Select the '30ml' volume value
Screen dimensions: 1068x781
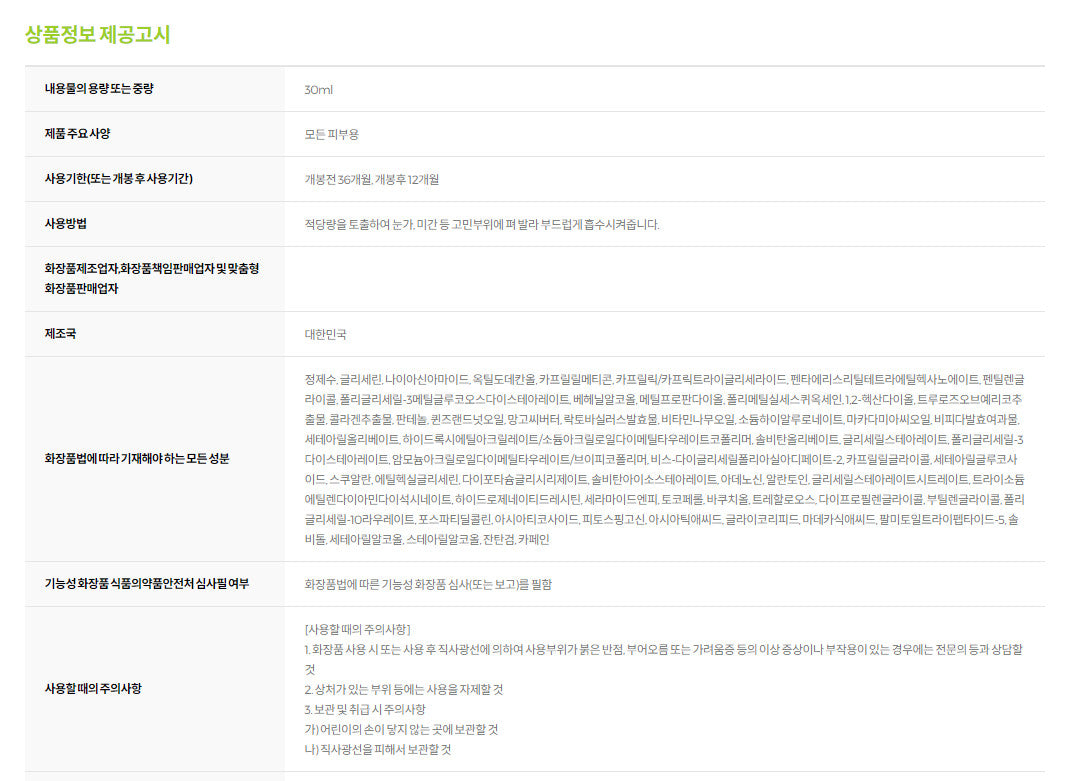[318, 90]
